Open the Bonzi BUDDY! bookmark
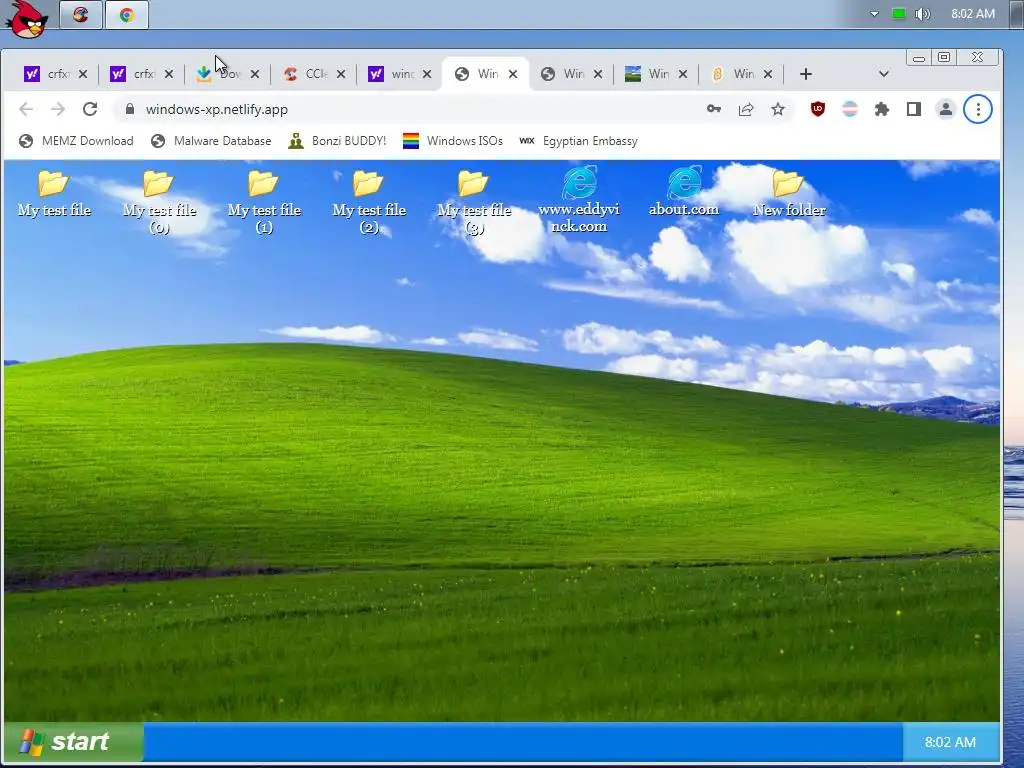1024x768 pixels. [338, 141]
